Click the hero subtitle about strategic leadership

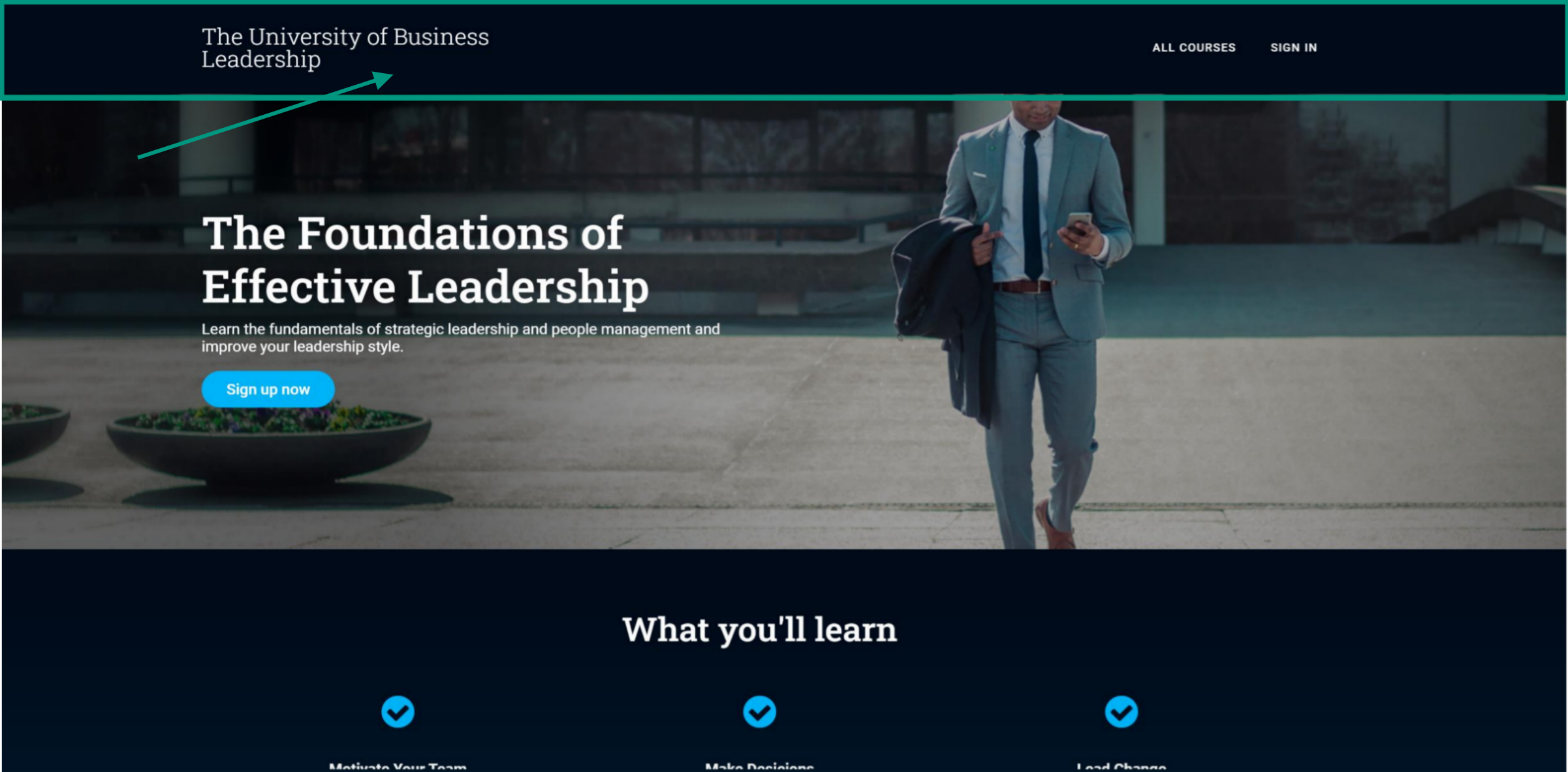460,337
